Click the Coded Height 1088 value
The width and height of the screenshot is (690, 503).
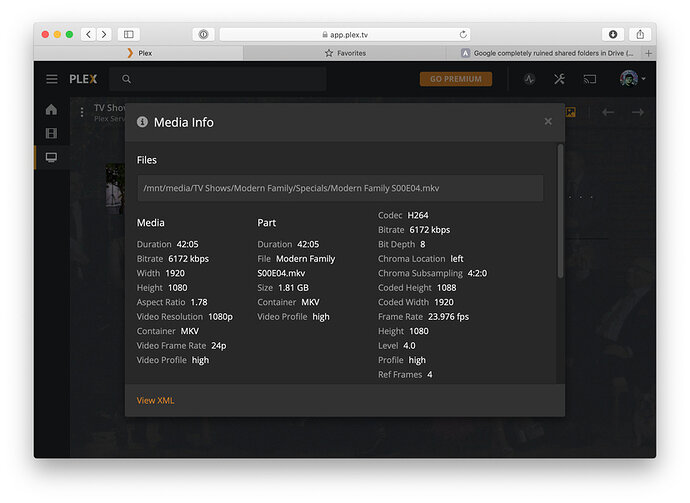[x=447, y=288]
